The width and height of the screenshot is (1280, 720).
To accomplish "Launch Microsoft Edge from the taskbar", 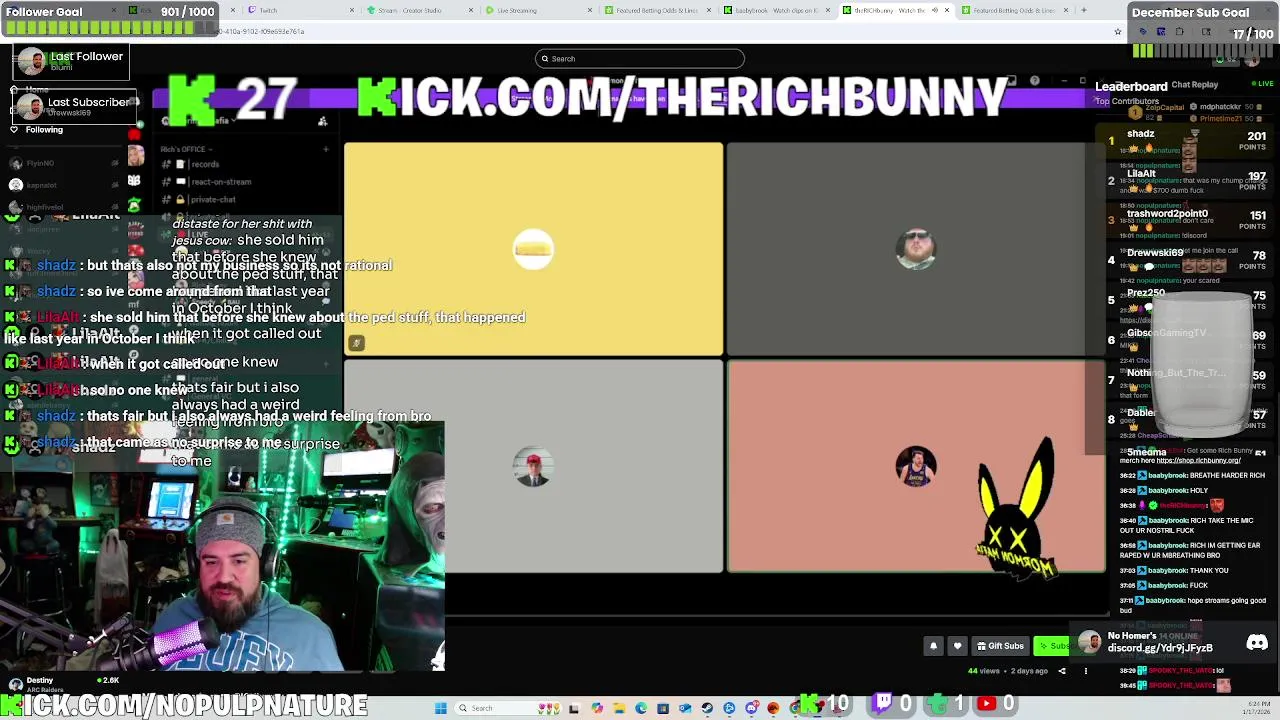I will [641, 708].
